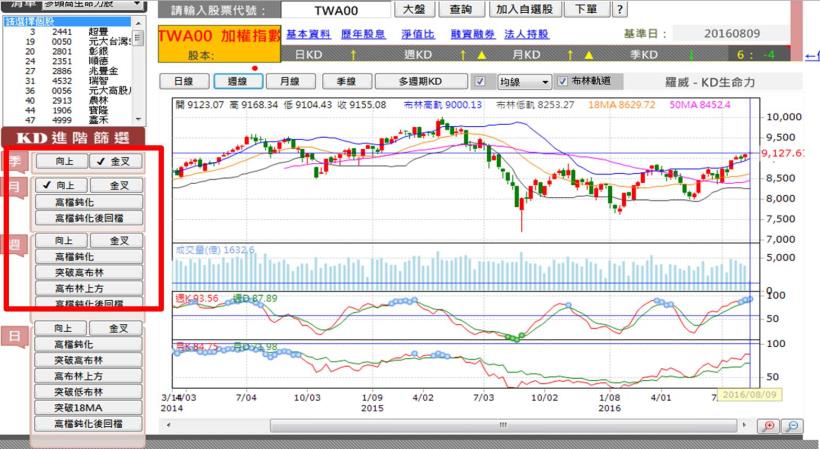Click the red 季 period label icon

tap(14, 161)
